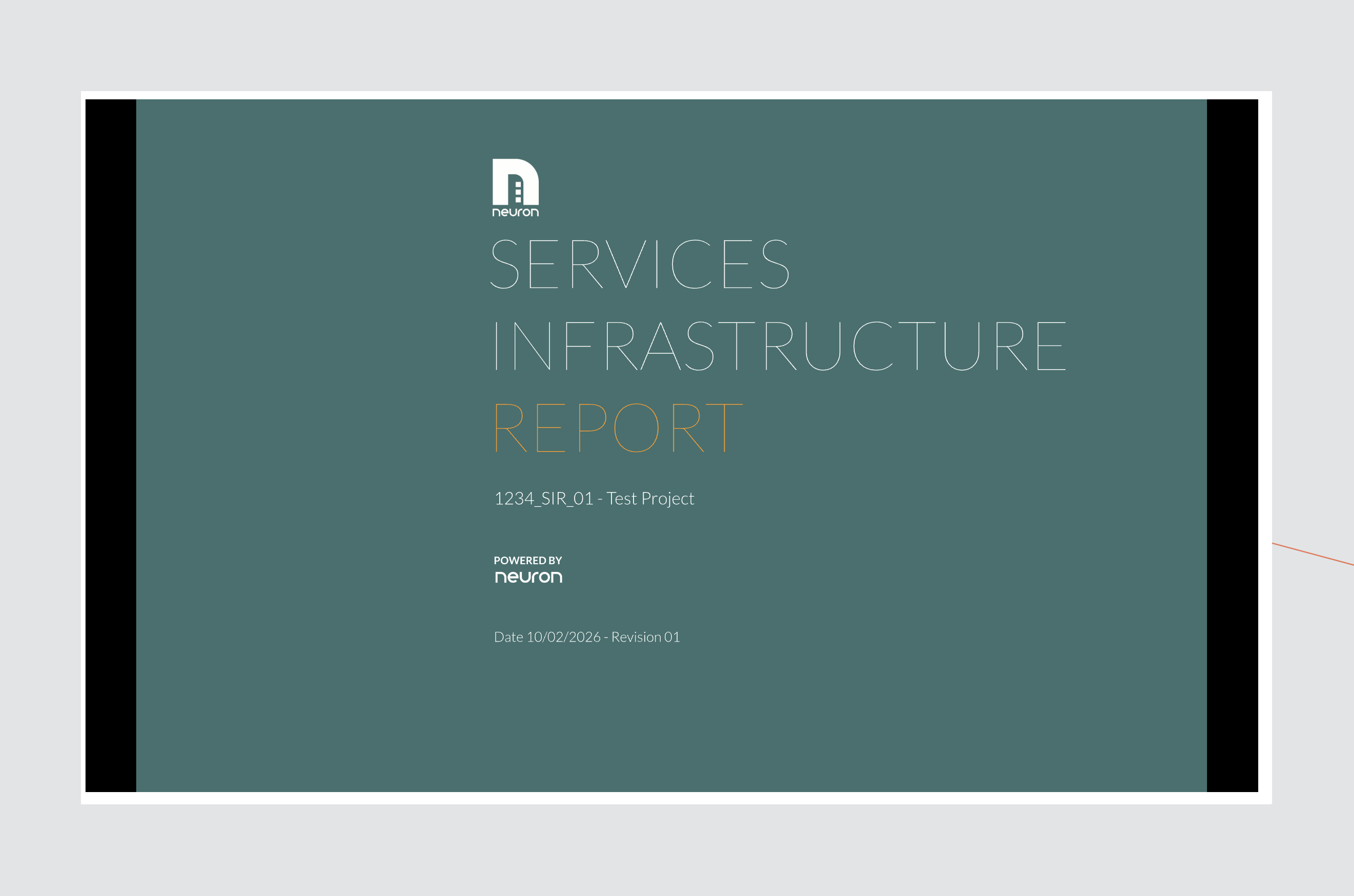The height and width of the screenshot is (896, 1354).
Task: Select the INFRASTRUCTURE heading text
Action: (x=779, y=346)
